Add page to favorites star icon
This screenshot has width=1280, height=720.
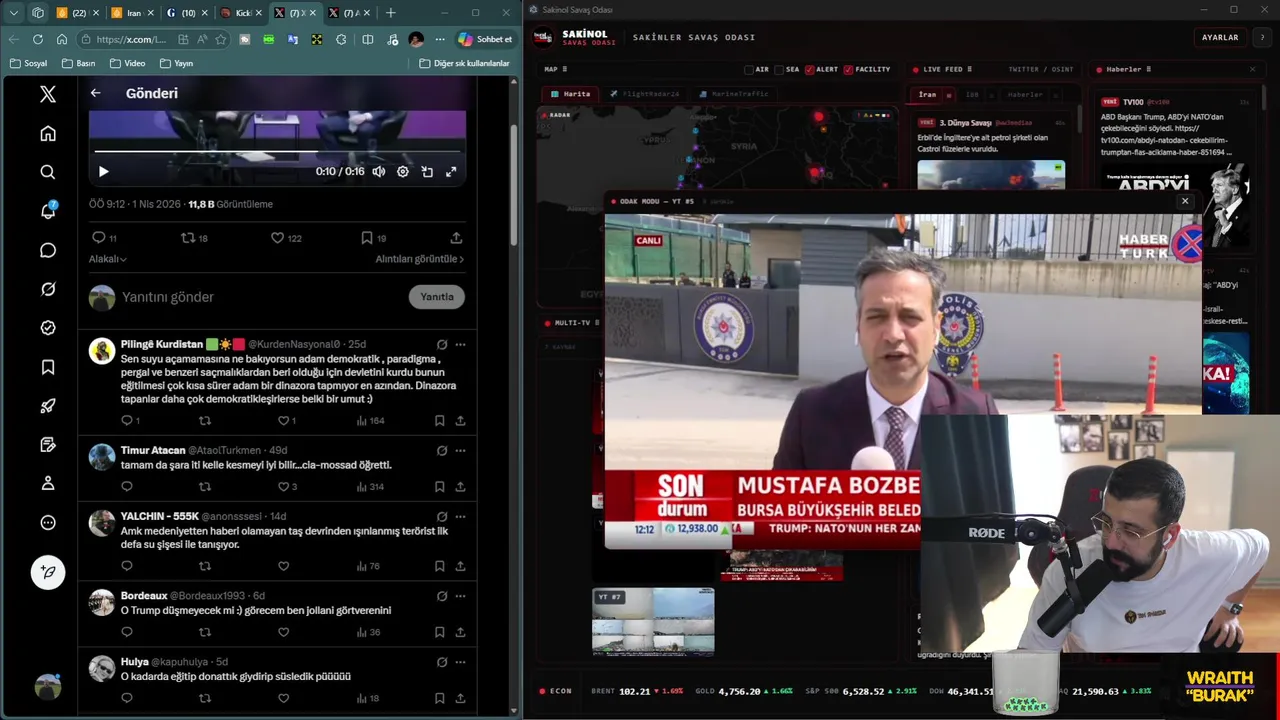pos(221,39)
